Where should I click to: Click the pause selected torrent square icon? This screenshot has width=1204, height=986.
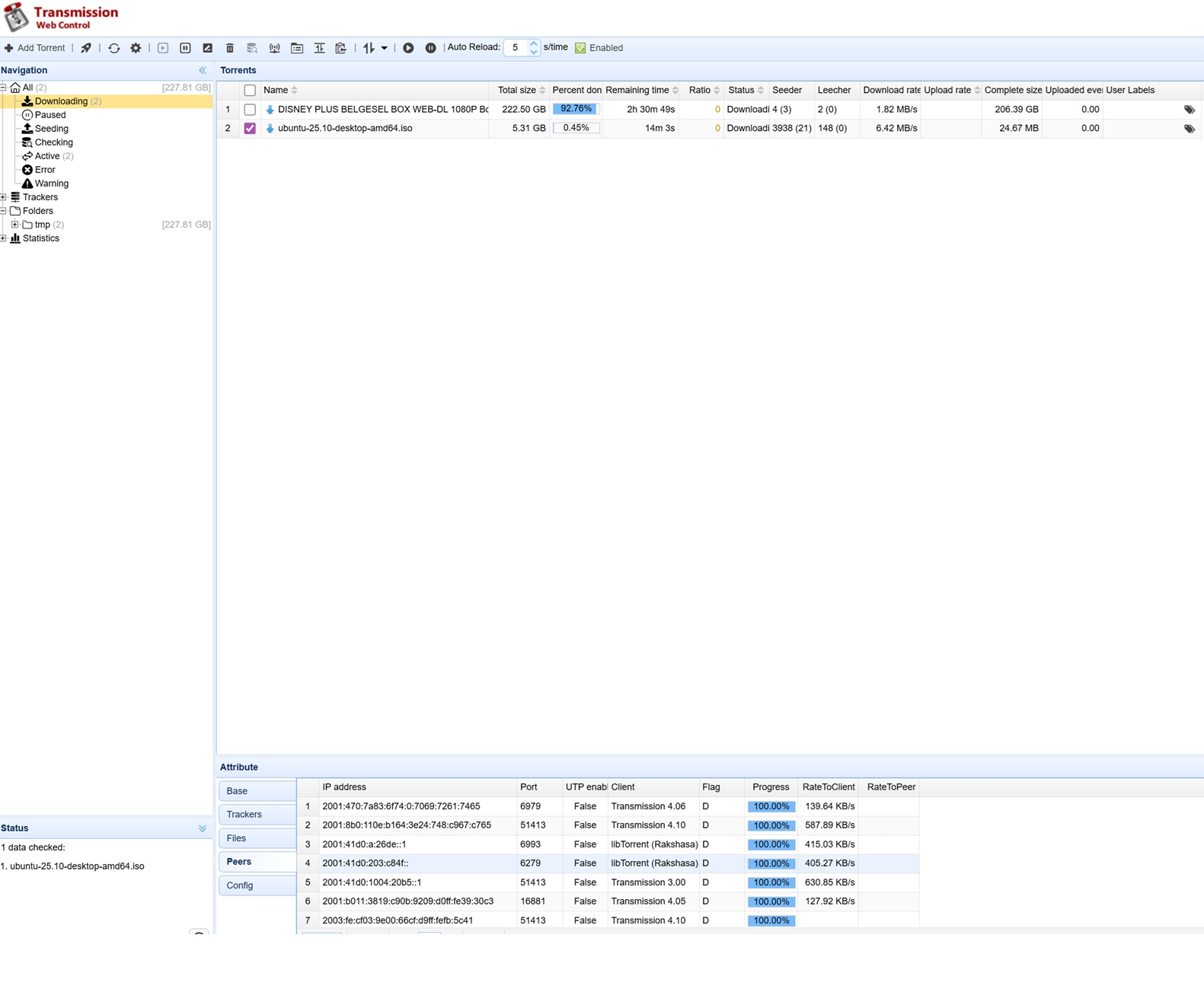(x=185, y=48)
